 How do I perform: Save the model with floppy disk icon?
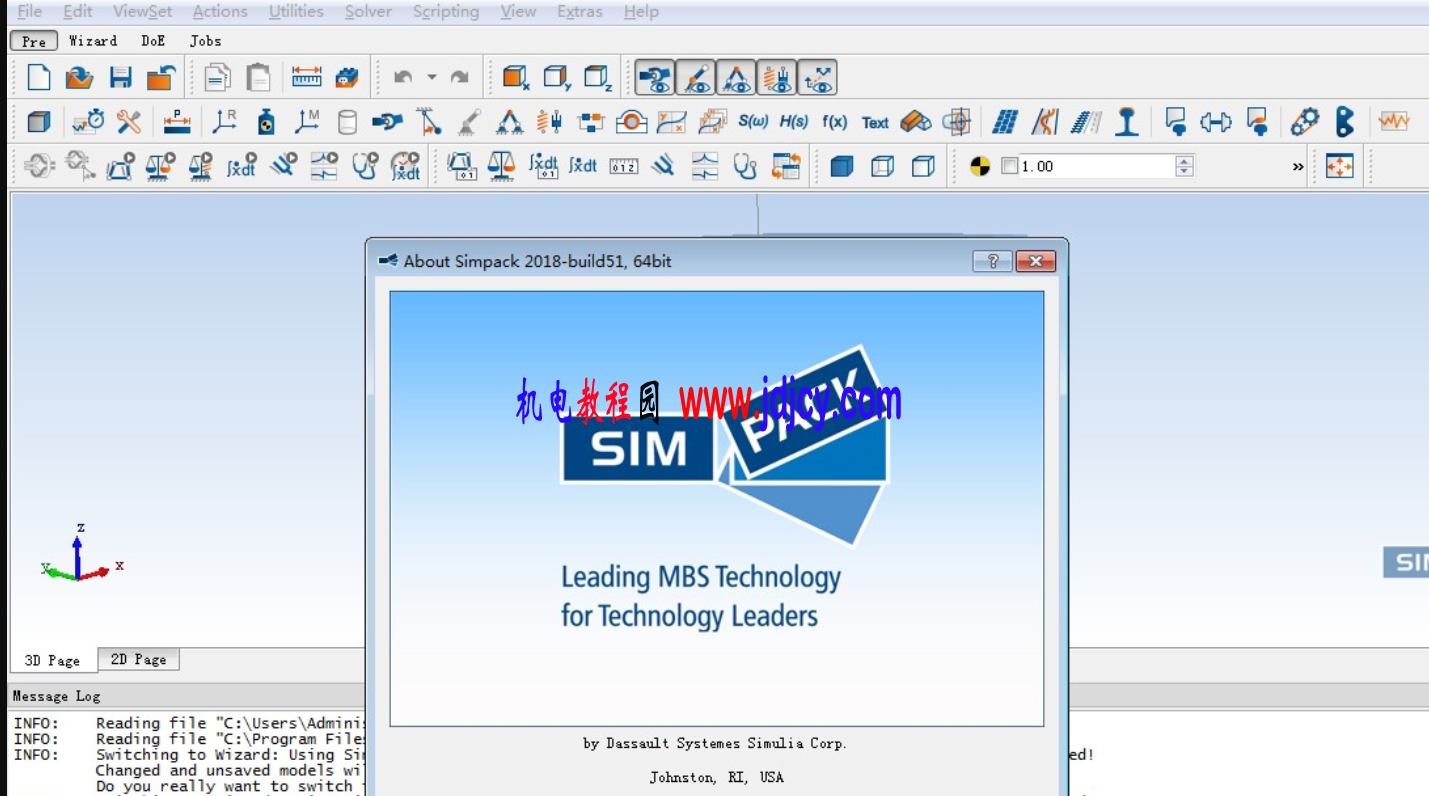pos(121,78)
